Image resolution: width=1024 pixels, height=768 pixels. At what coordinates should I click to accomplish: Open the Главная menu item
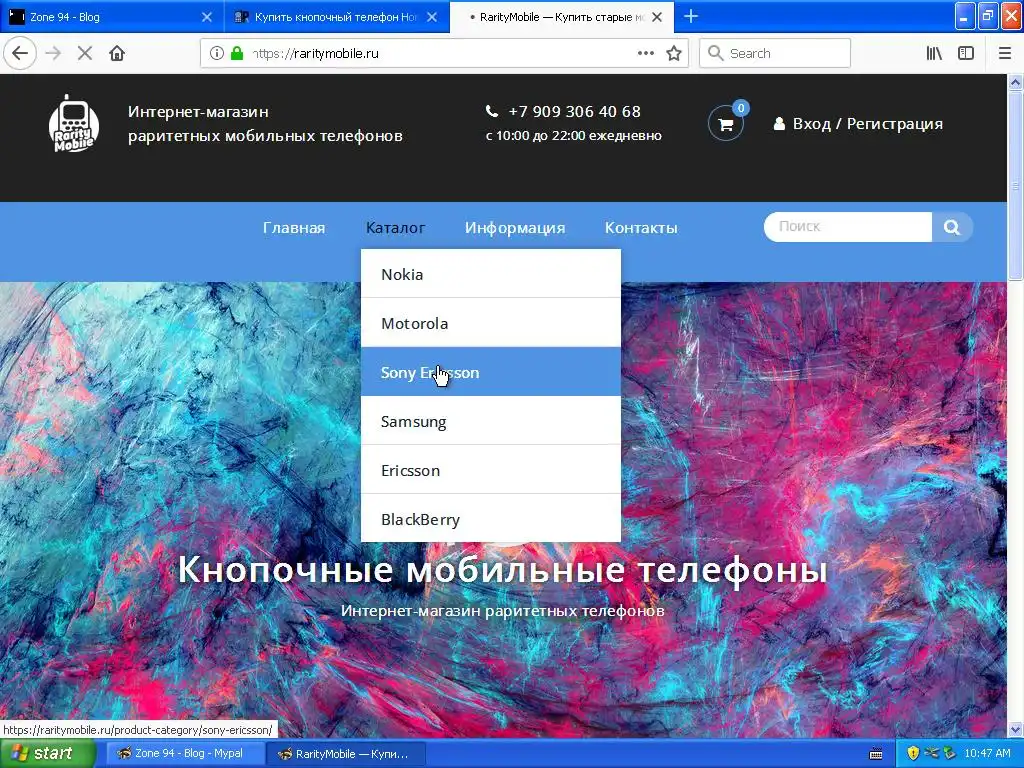(x=294, y=228)
